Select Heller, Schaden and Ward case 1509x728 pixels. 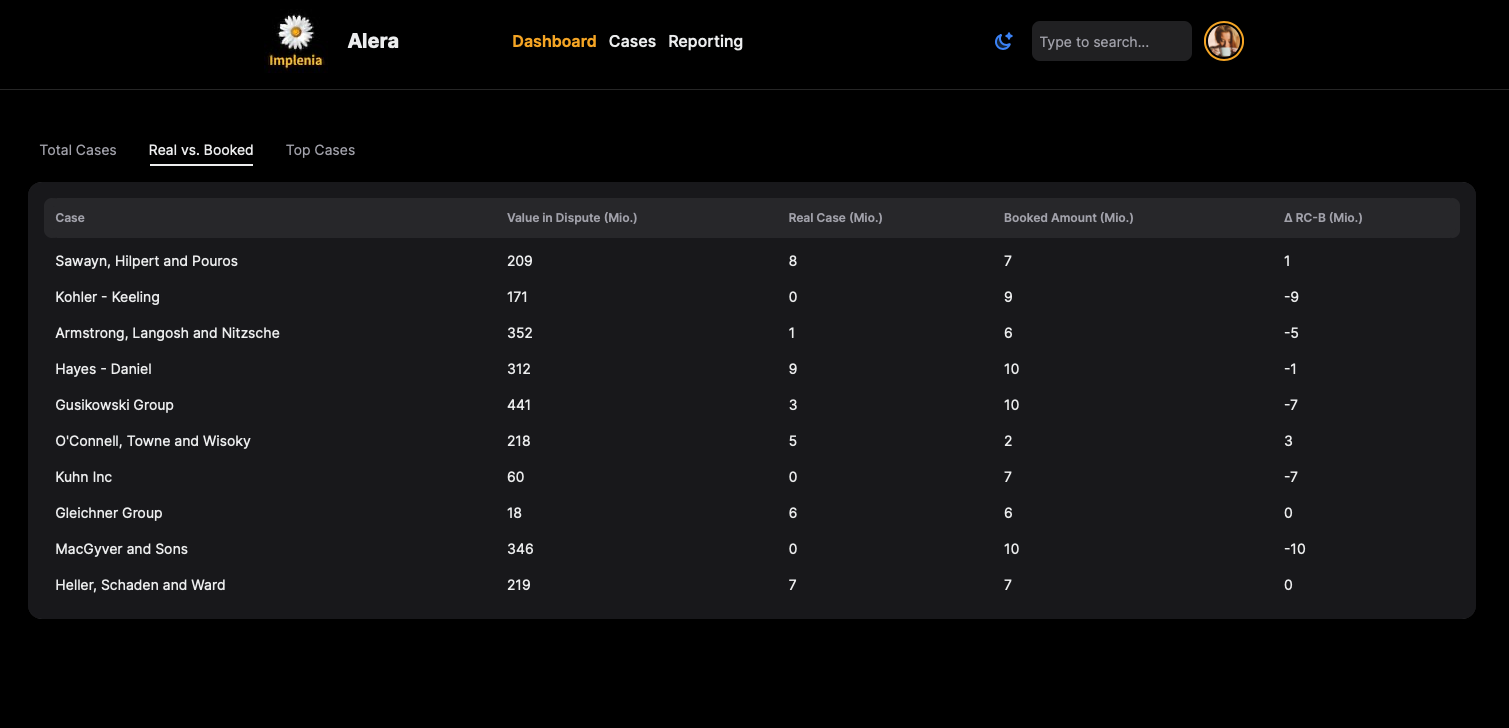pos(140,585)
